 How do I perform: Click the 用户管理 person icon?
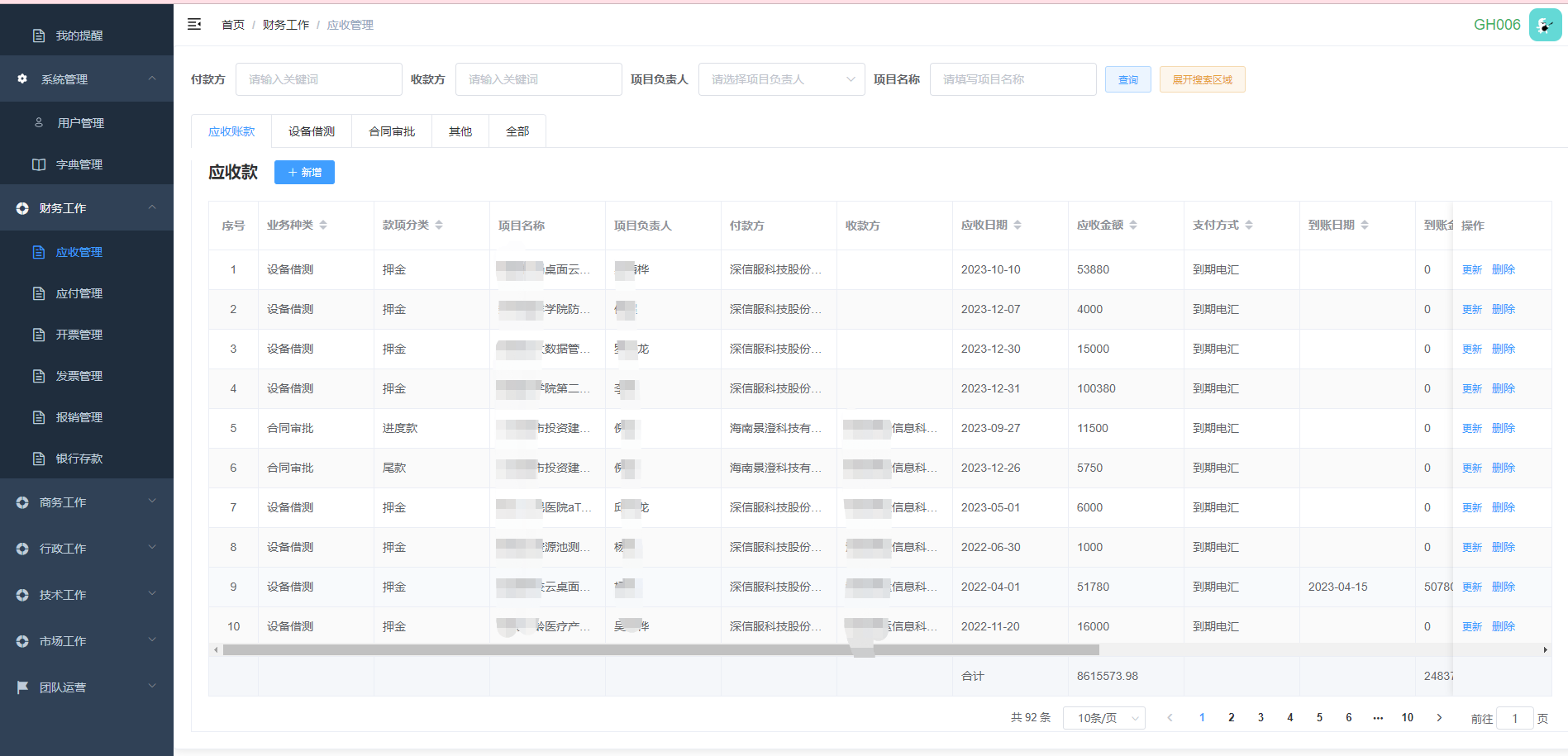coord(39,122)
